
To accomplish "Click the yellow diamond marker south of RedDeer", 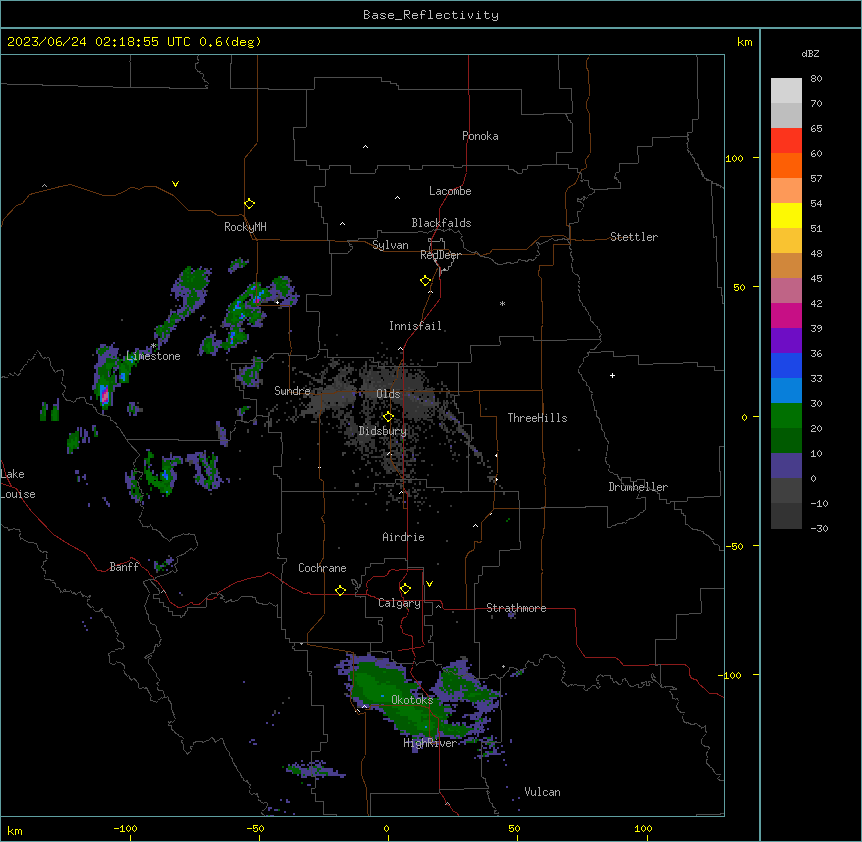I will (426, 281).
